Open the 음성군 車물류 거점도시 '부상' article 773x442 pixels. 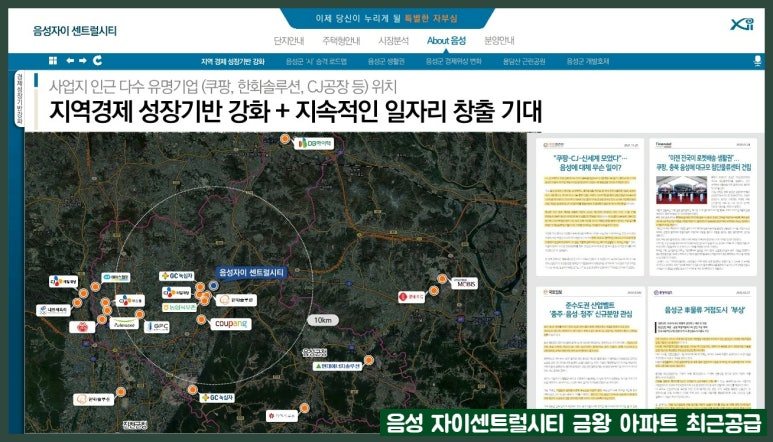click(703, 347)
